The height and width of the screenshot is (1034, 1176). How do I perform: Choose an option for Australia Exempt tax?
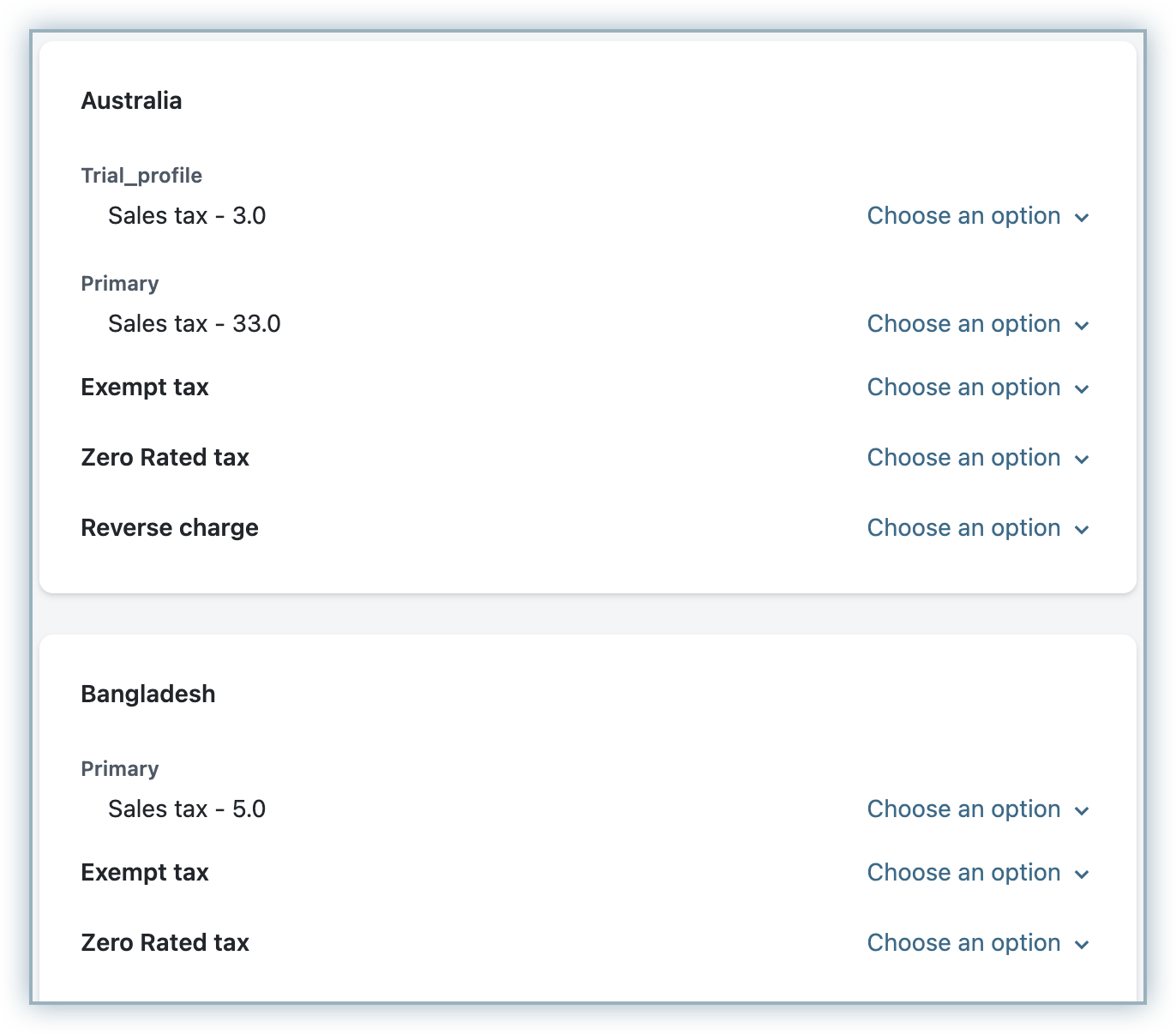point(977,388)
